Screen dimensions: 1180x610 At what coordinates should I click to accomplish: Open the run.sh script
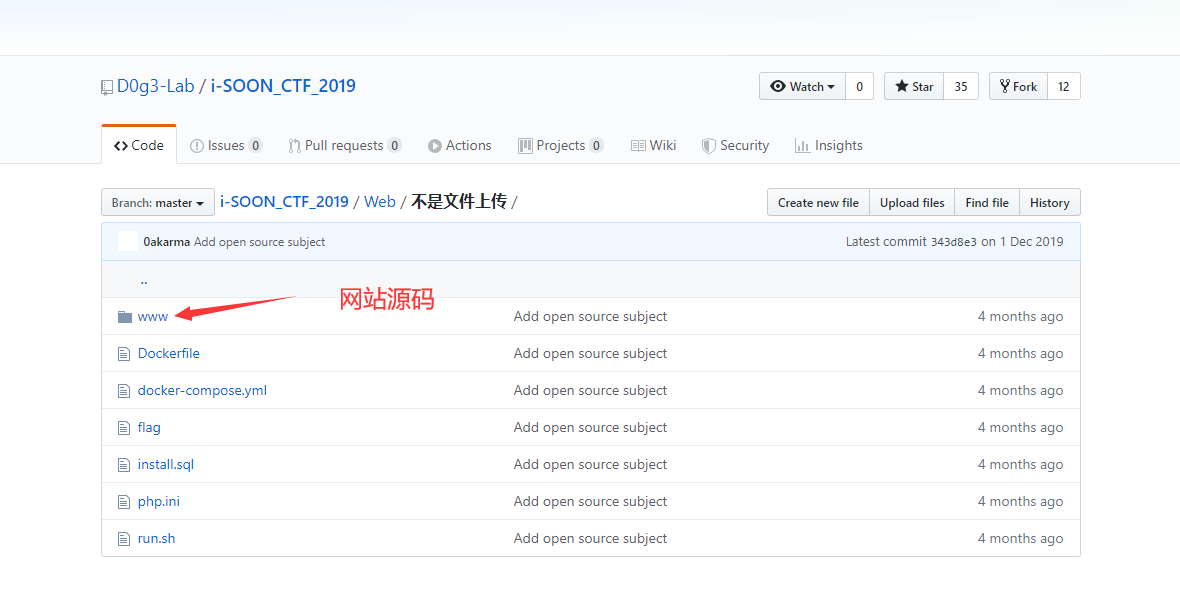pos(157,539)
